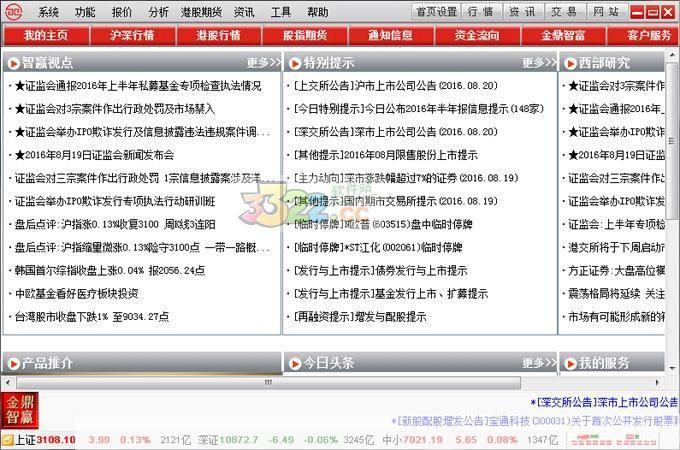Open [再融资提示]增发与配股提示
This screenshot has height=450, width=680.
tap(360, 316)
